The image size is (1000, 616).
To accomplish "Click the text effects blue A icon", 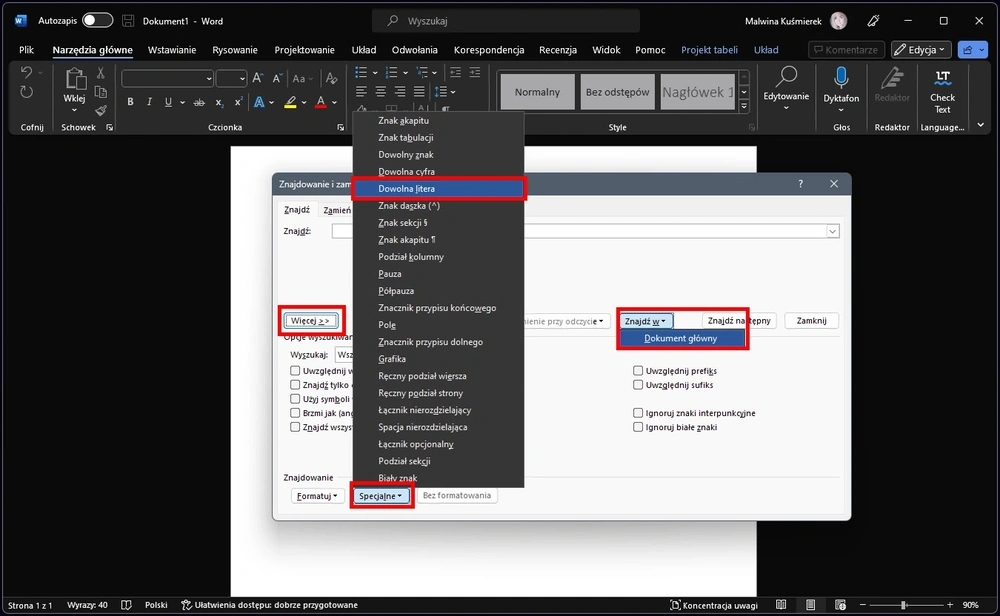I will pos(259,102).
